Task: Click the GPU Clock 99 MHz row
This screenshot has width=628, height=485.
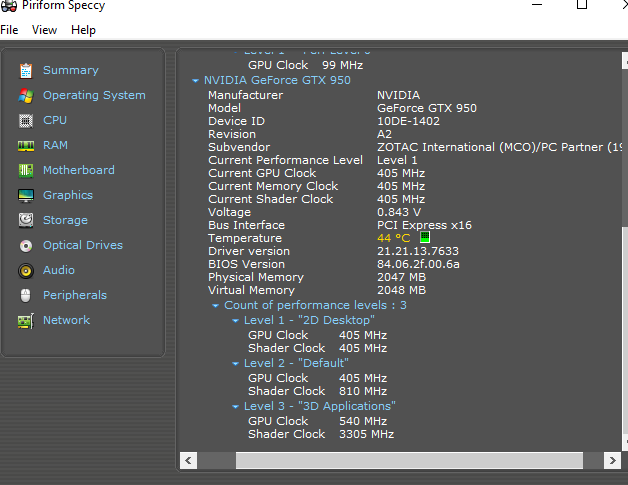Action: tap(306, 65)
